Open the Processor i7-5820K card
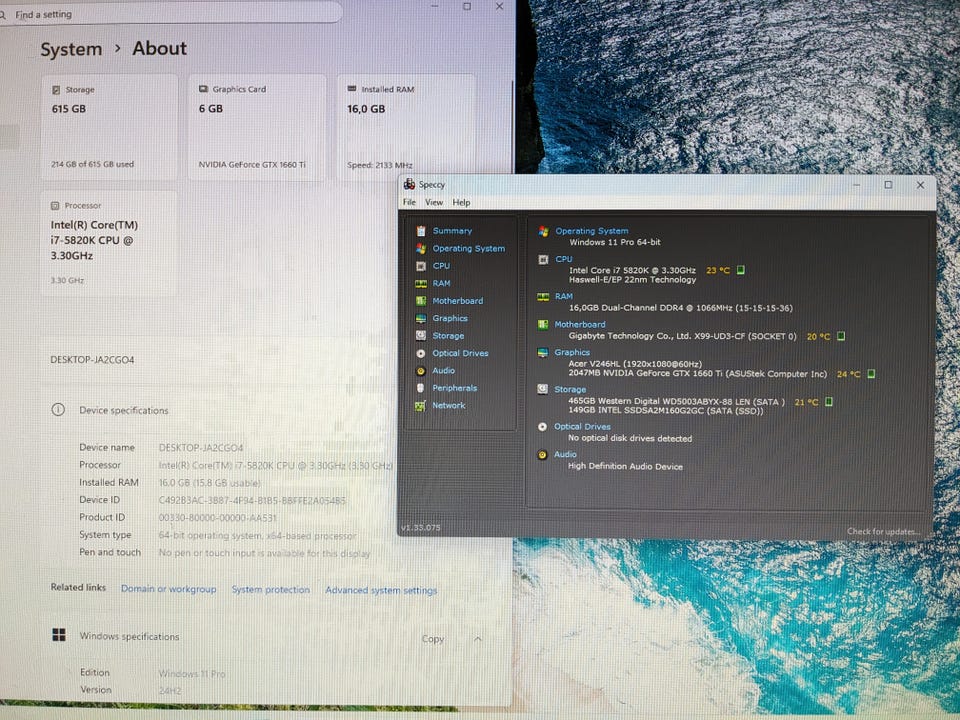960x720 pixels. click(110, 244)
